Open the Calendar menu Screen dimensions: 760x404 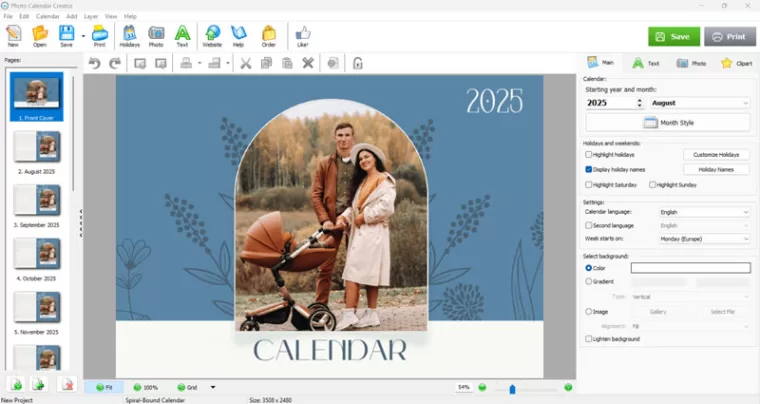point(48,16)
